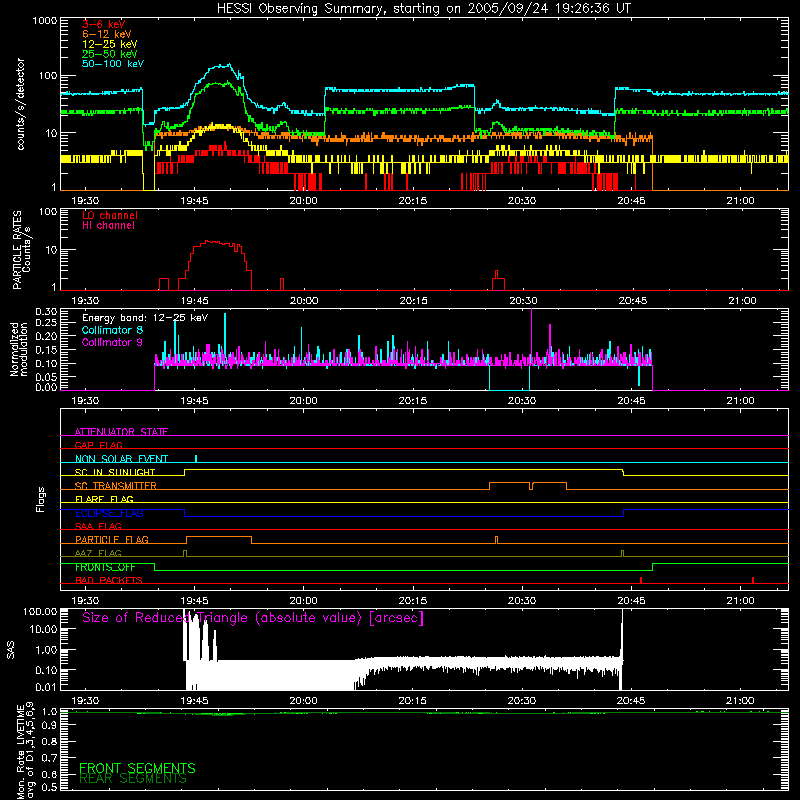Screen dimensions: 800x800
Task: Click the Flags panel axis label
Action: (x=40, y=499)
